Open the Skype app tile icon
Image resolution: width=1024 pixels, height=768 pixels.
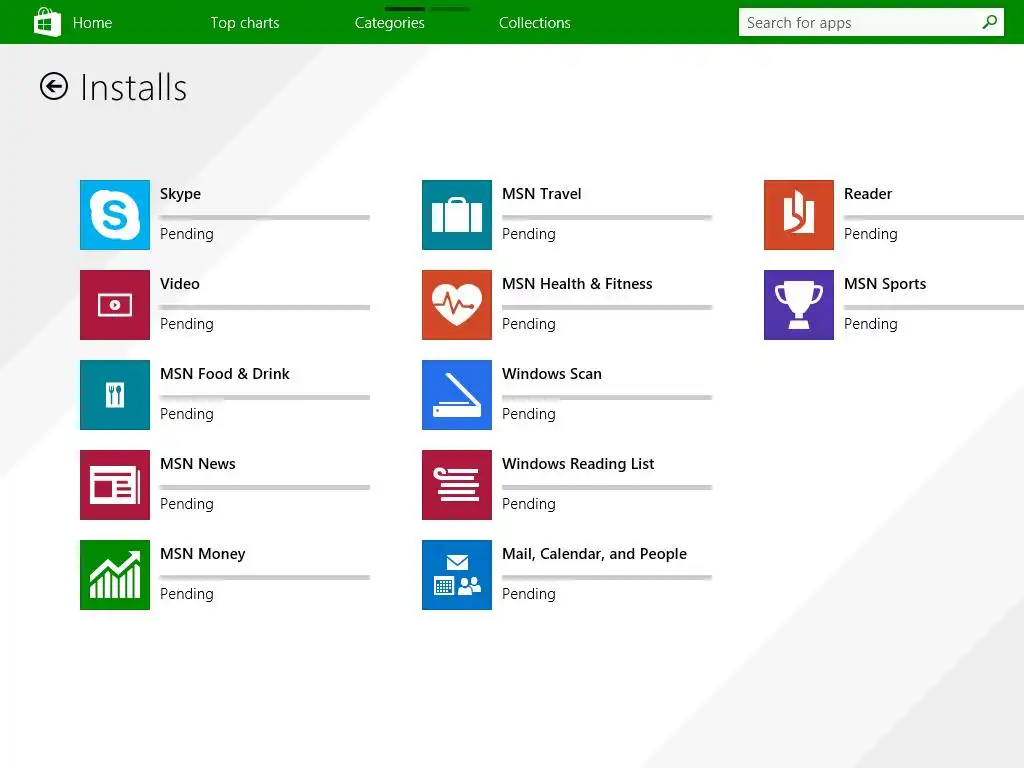point(115,215)
